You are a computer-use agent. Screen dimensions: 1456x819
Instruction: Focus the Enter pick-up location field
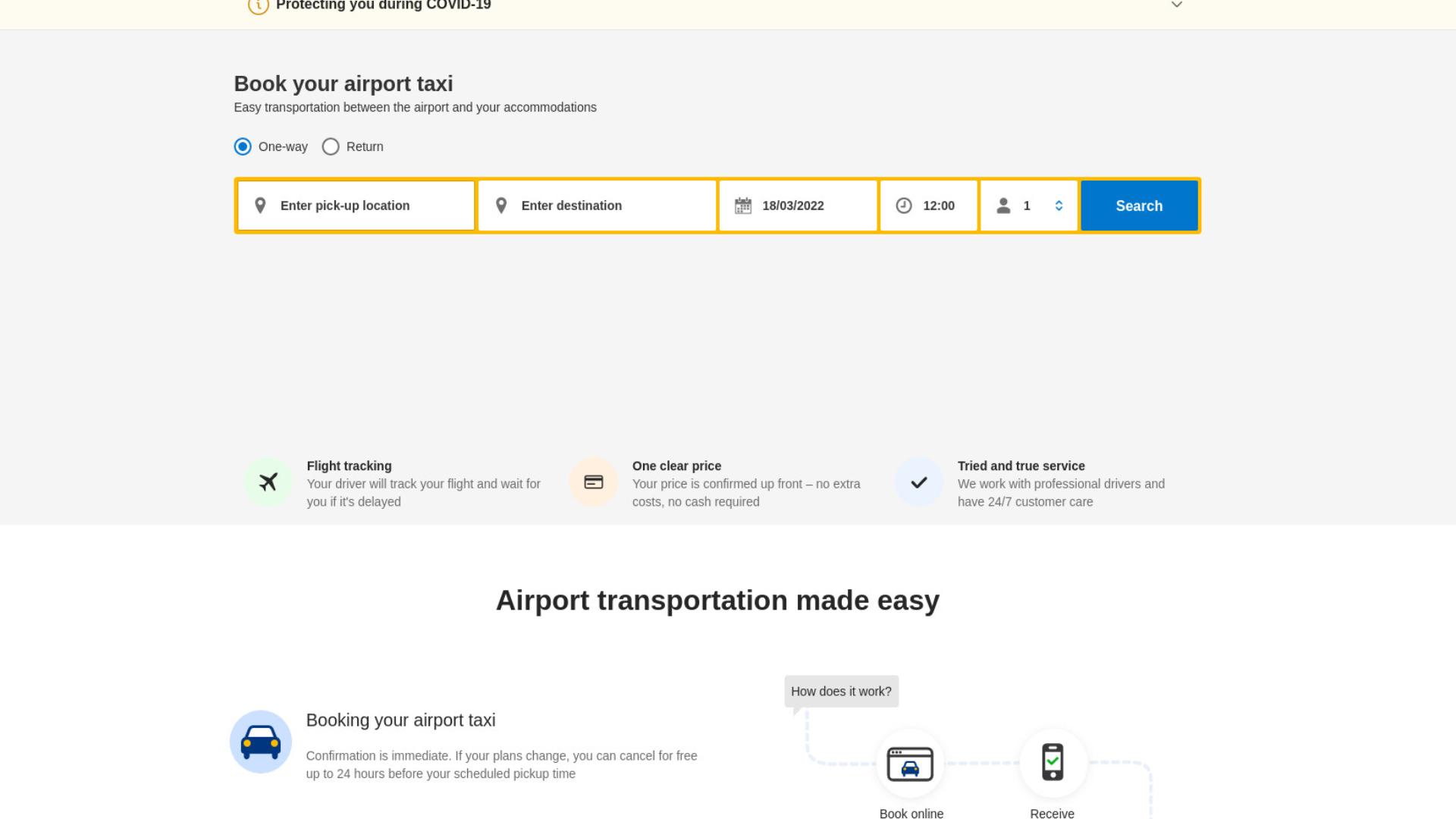356,206
